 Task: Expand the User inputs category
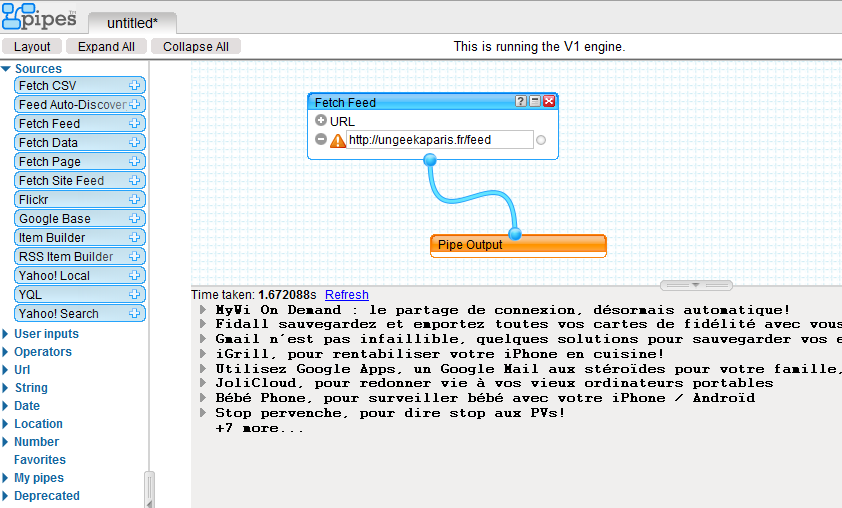click(x=6, y=334)
